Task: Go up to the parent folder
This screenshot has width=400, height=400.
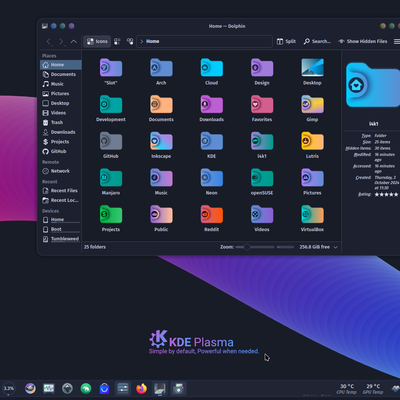Action: click(74, 41)
